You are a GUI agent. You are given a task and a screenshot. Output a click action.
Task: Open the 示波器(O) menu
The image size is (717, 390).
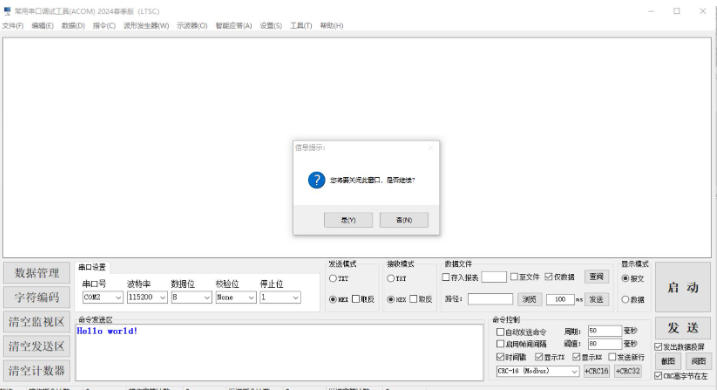point(192,26)
